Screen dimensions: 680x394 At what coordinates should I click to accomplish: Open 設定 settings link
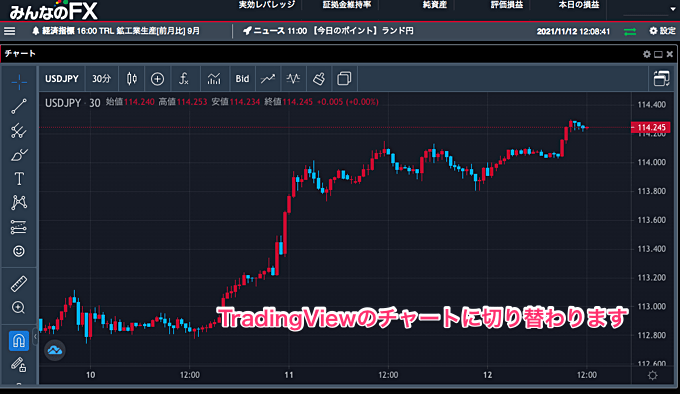[663, 31]
